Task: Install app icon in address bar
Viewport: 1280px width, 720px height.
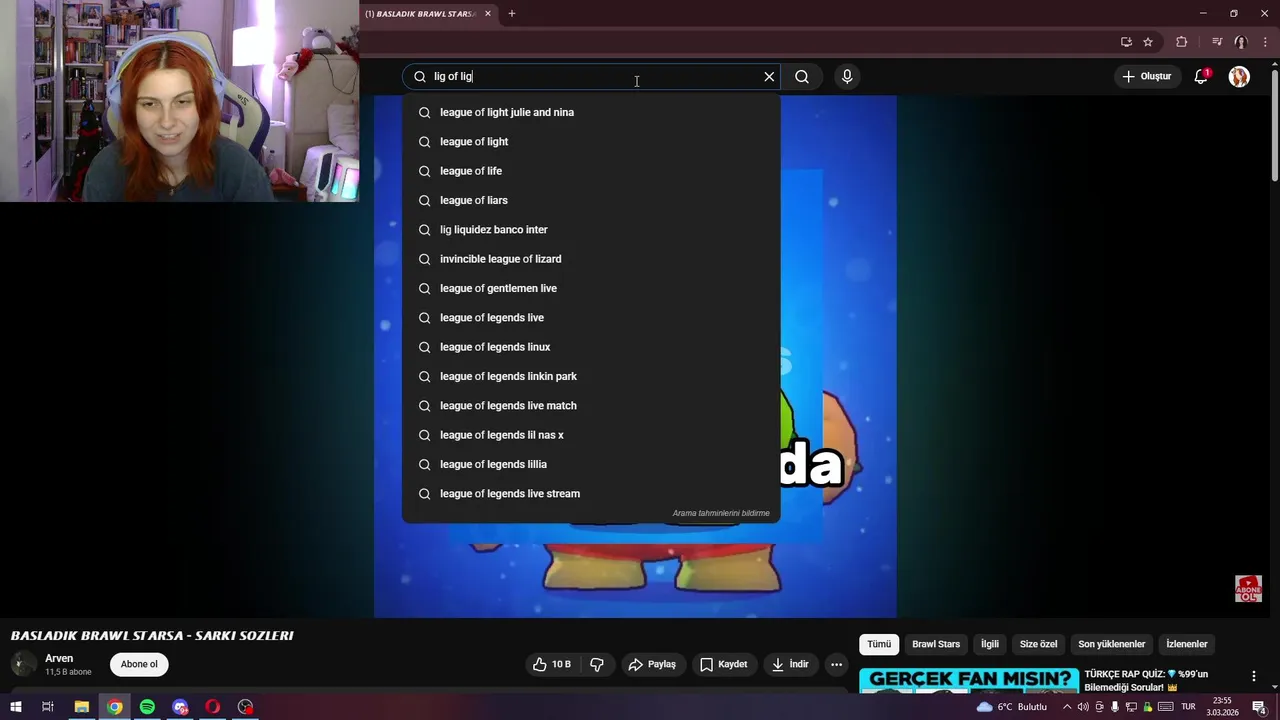Action: (x=1126, y=42)
